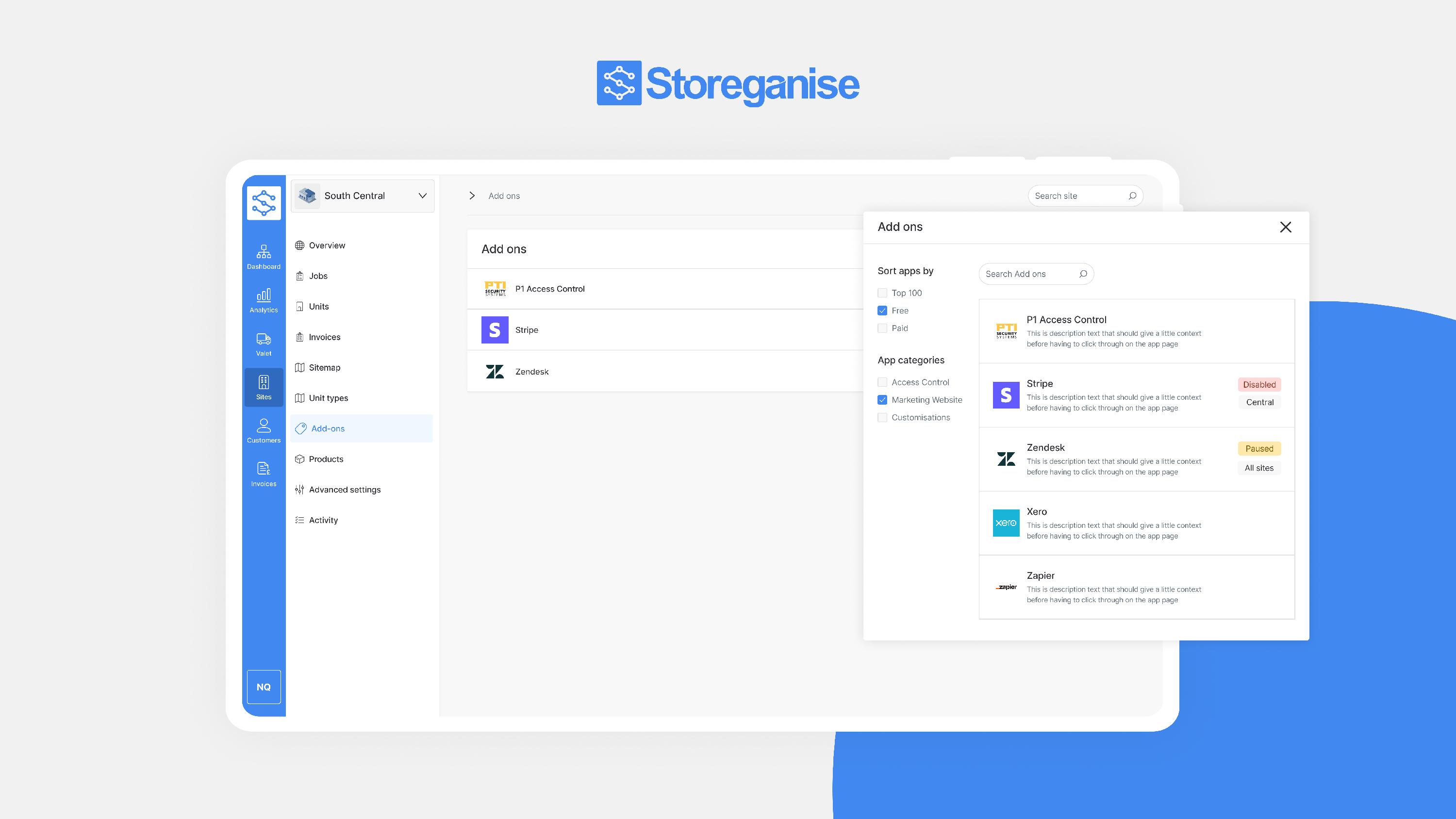
Task: Select Unit types in site menu
Action: [x=328, y=398]
